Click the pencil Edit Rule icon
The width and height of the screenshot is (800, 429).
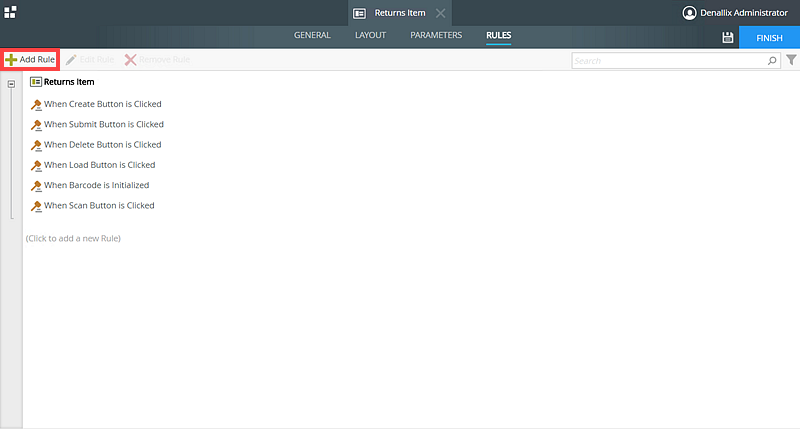pos(71,60)
